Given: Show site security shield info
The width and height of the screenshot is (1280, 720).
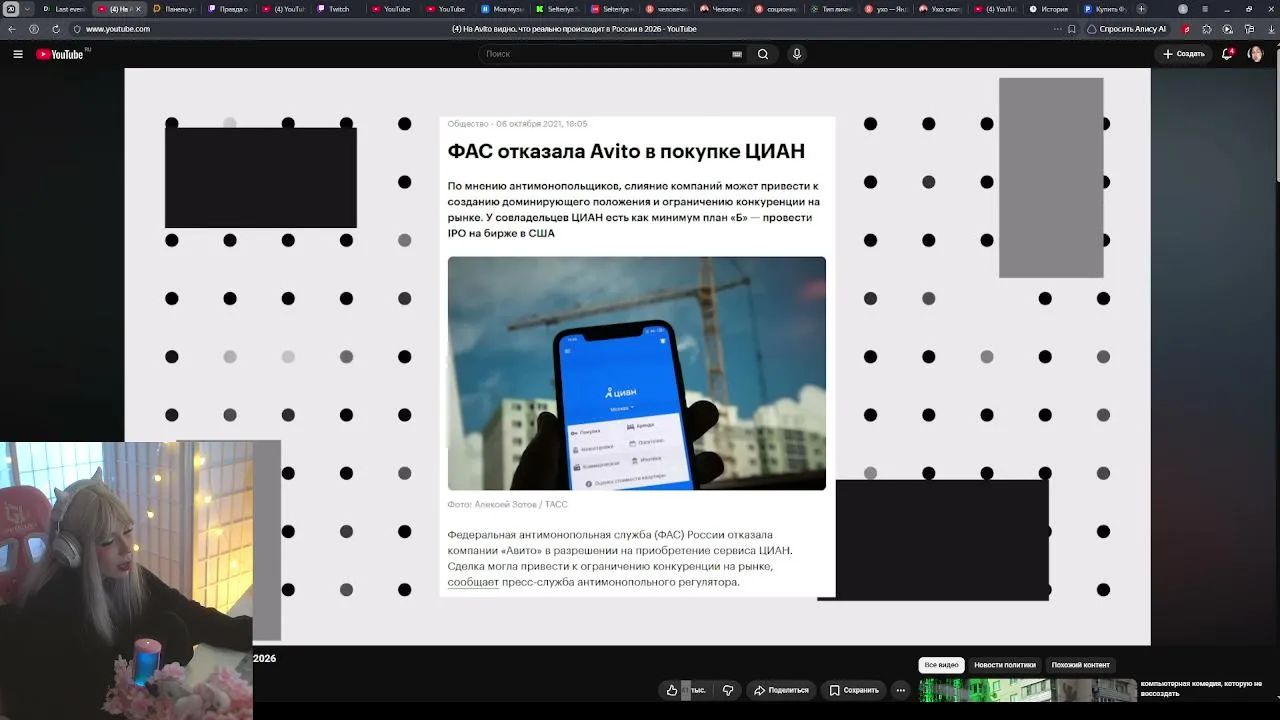Looking at the screenshot, I should pos(77,29).
